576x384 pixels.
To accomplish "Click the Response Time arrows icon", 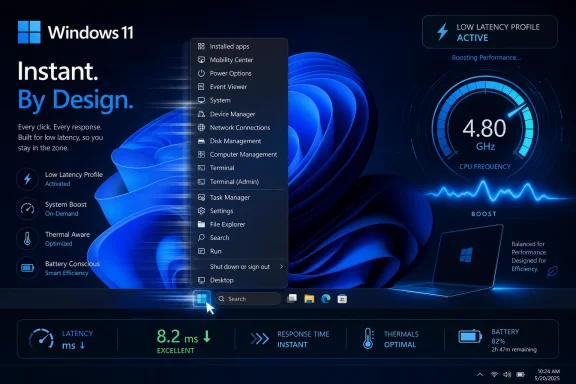I will (x=259, y=339).
